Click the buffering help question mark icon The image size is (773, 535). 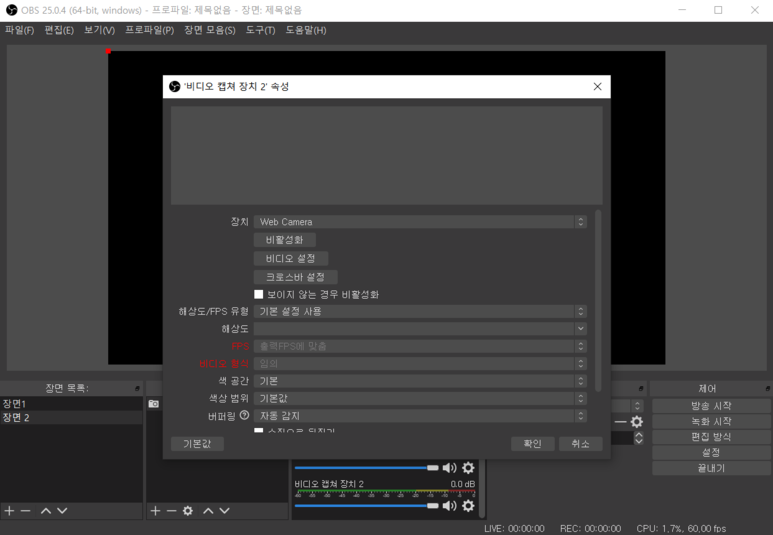click(244, 416)
